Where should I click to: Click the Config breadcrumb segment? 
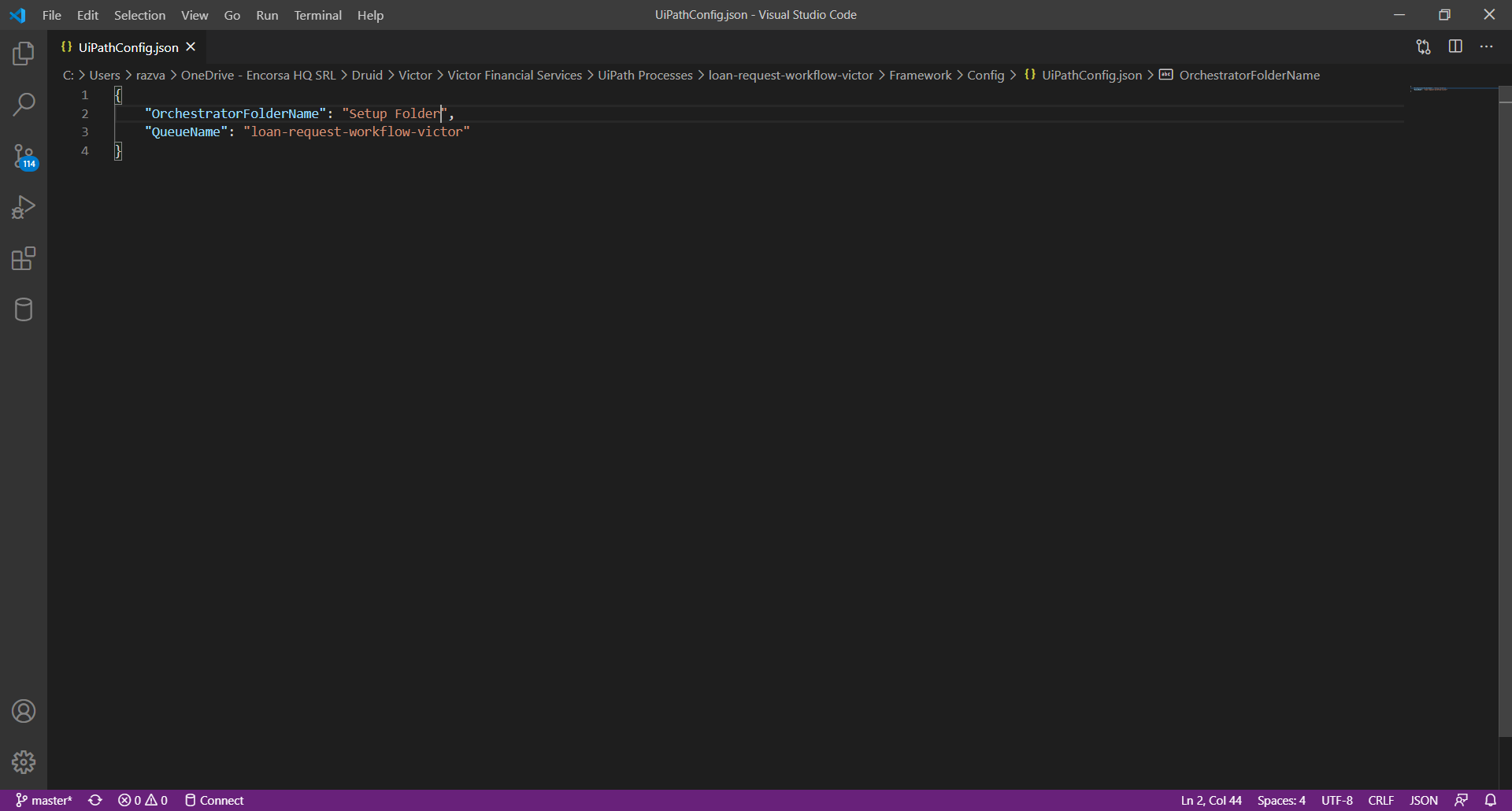[x=985, y=75]
